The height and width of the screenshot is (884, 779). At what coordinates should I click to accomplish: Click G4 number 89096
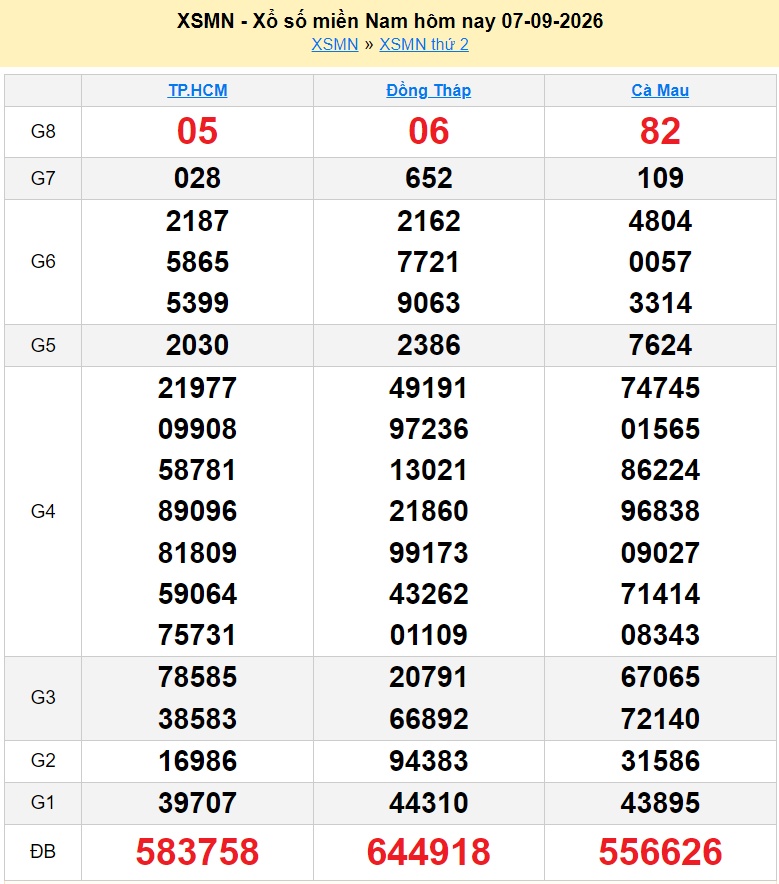click(197, 511)
